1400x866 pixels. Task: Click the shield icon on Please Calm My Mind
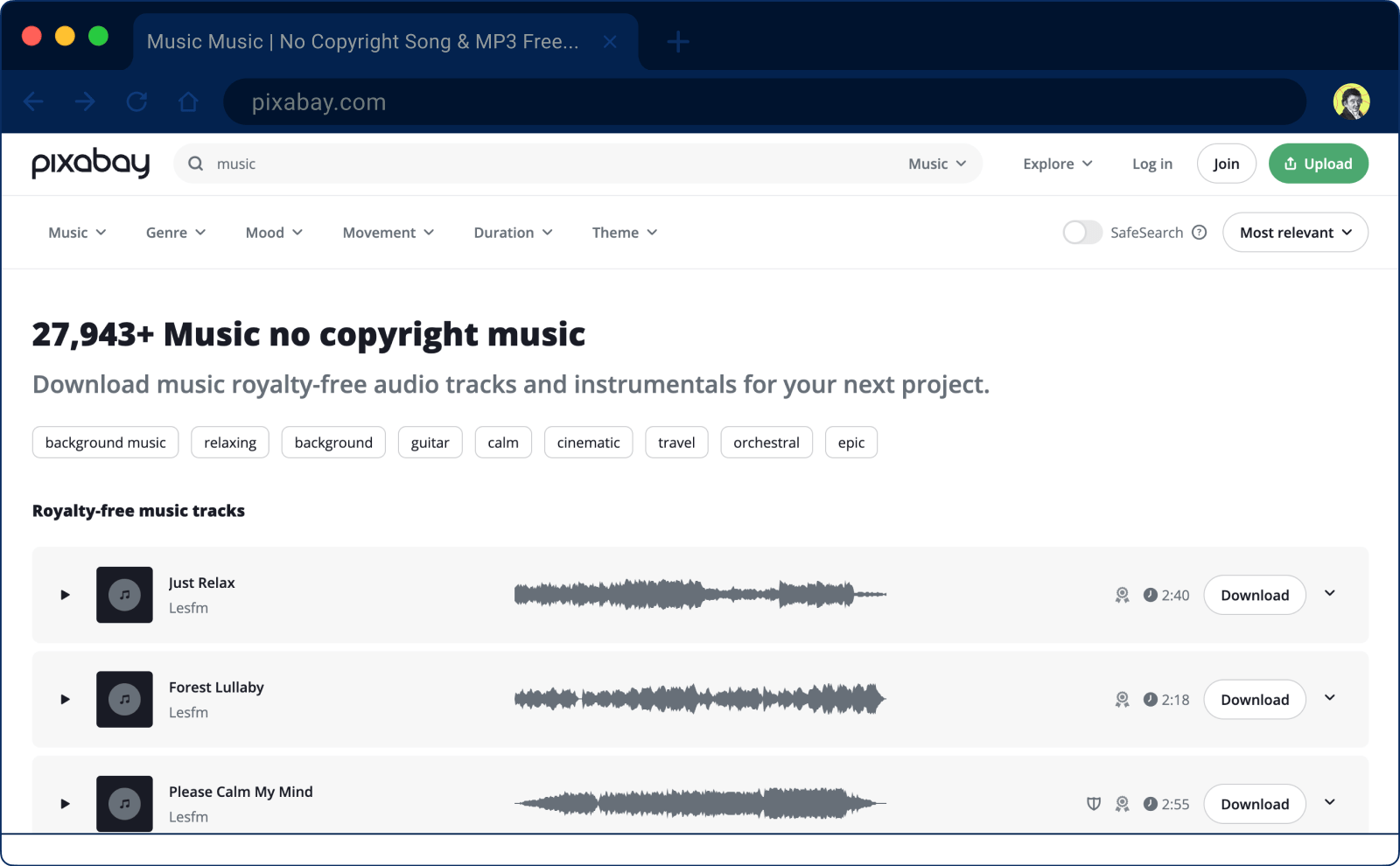[1094, 804]
